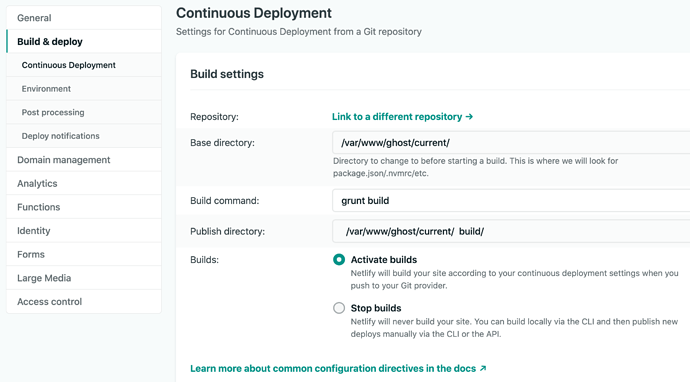The image size is (690, 382).
Task: Open Post processing settings
Action: coord(84,112)
